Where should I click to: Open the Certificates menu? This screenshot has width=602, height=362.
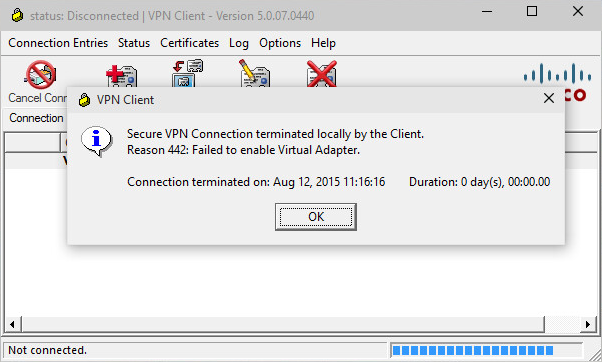pyautogui.click(x=189, y=43)
